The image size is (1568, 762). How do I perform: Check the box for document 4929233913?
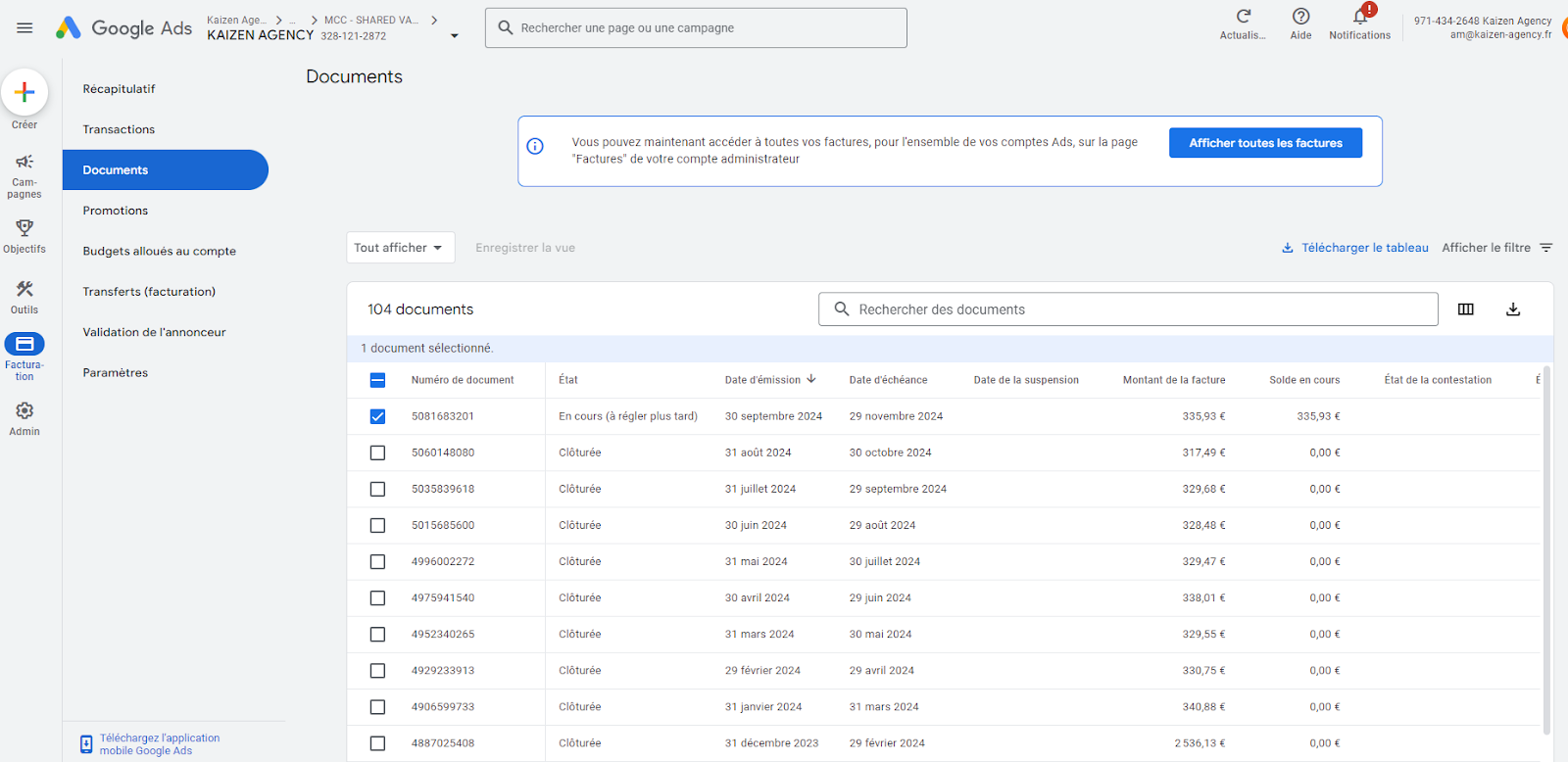coord(377,670)
